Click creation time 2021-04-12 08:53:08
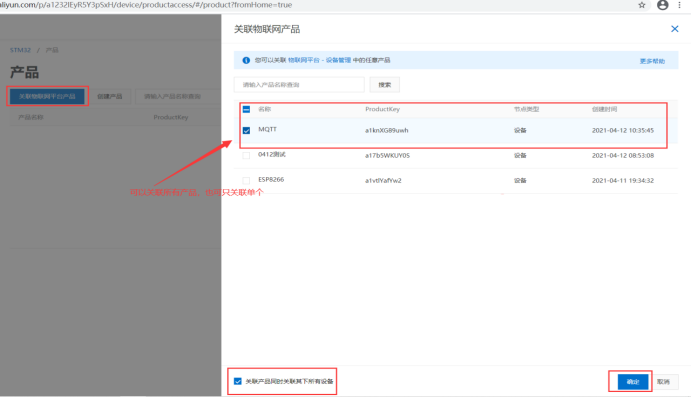The width and height of the screenshot is (692, 398). 623,155
